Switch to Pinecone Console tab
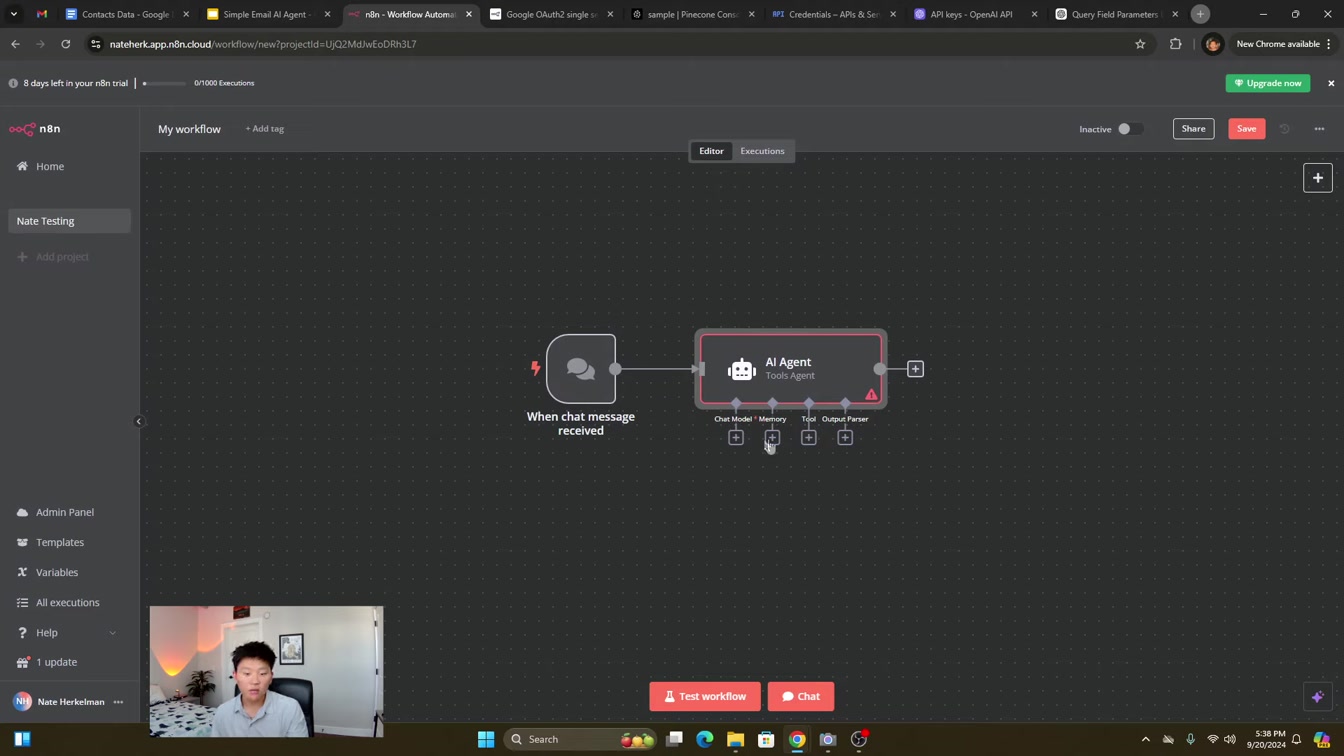 tap(692, 14)
